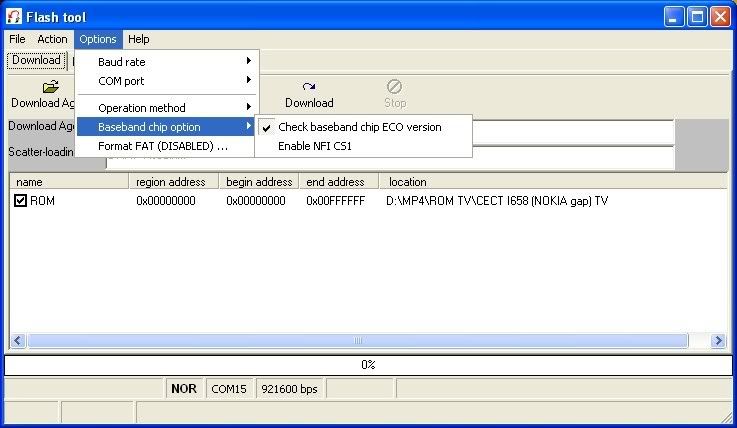
Task: Click end address 0x00FFFFFF cell
Action: coord(336,201)
